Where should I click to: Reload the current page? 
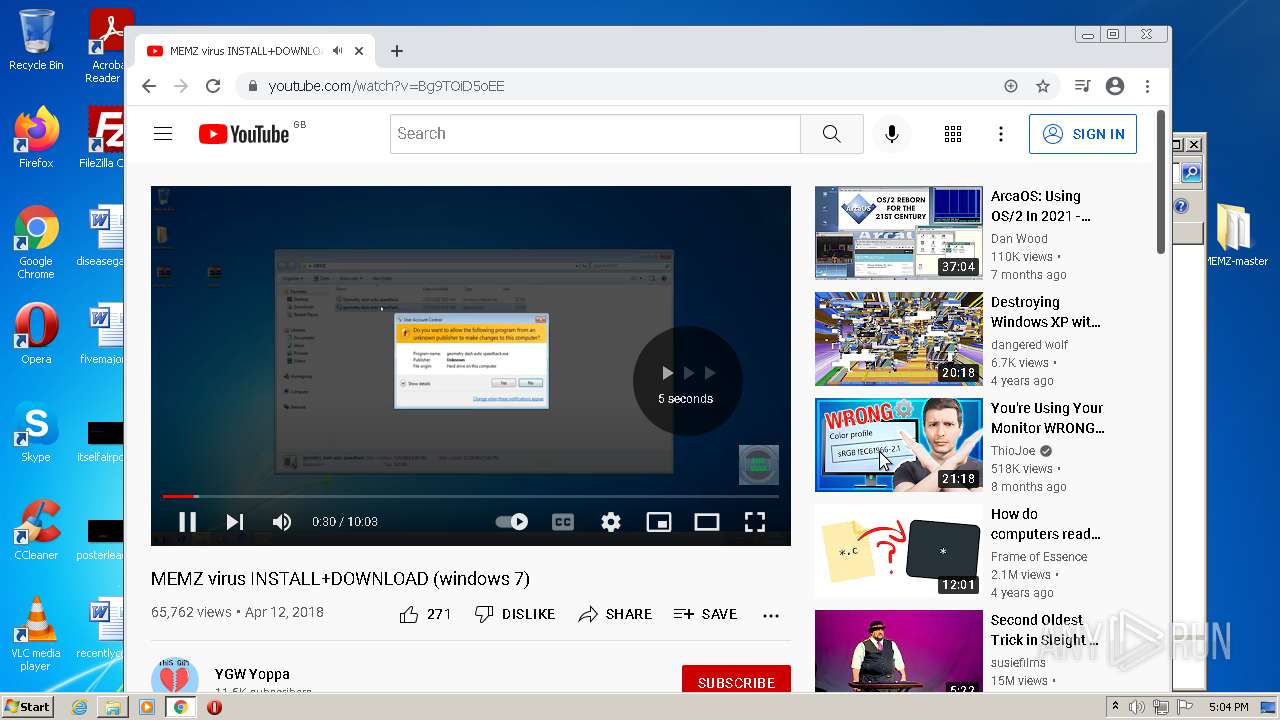(213, 86)
